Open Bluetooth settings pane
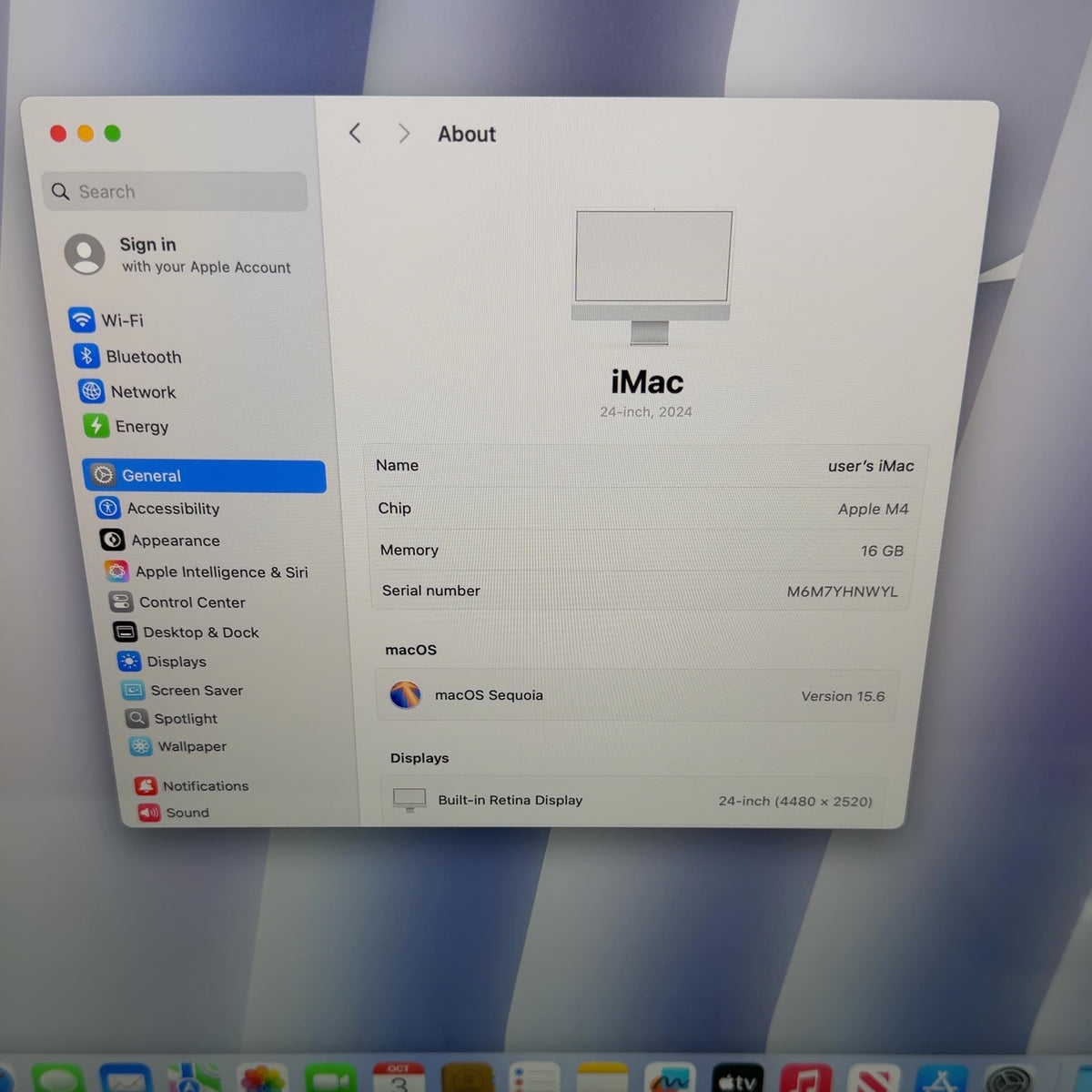Screen dimensions: 1092x1092 tap(127, 357)
